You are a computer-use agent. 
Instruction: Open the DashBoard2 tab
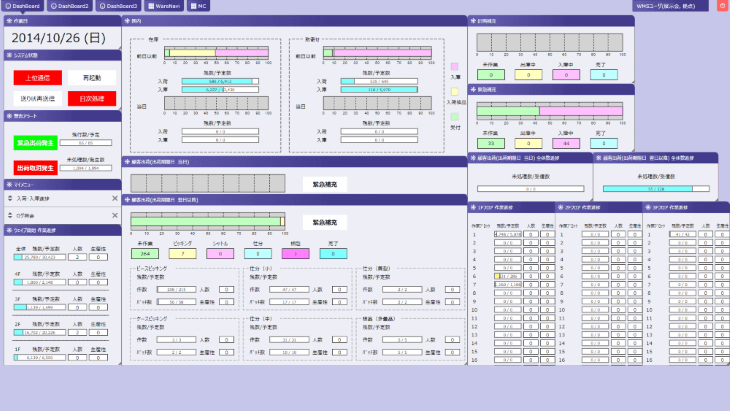coord(72,6)
